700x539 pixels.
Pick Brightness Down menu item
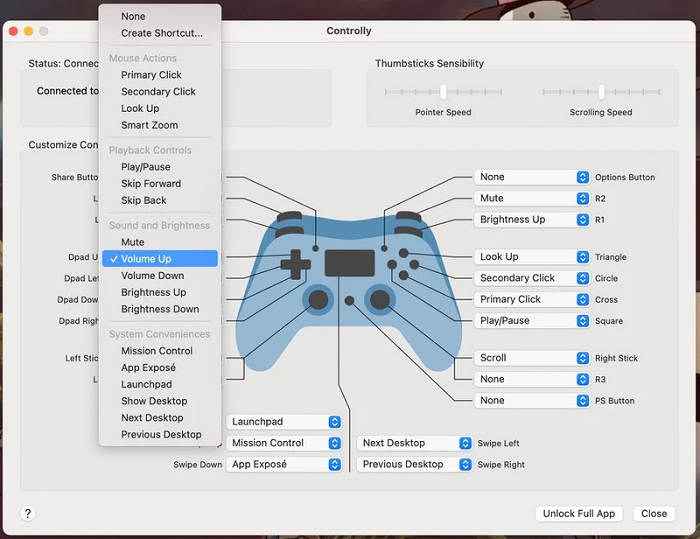click(160, 309)
